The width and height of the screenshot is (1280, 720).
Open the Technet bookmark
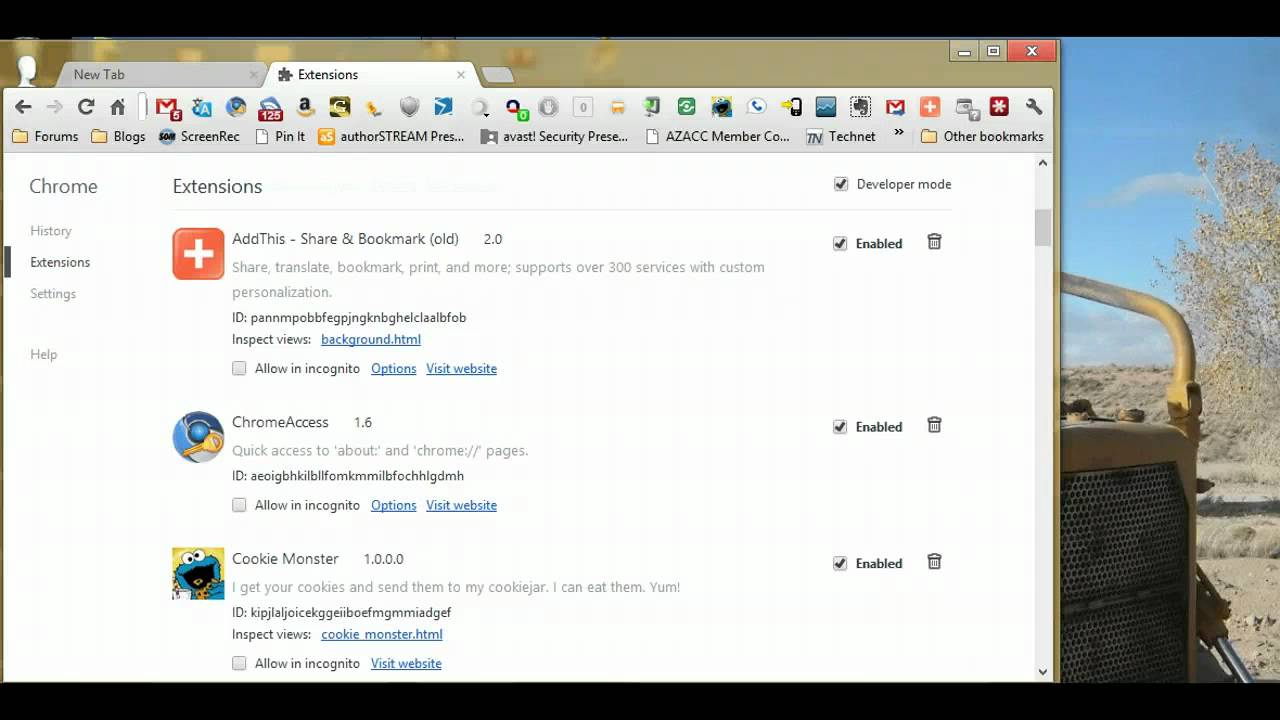point(841,136)
